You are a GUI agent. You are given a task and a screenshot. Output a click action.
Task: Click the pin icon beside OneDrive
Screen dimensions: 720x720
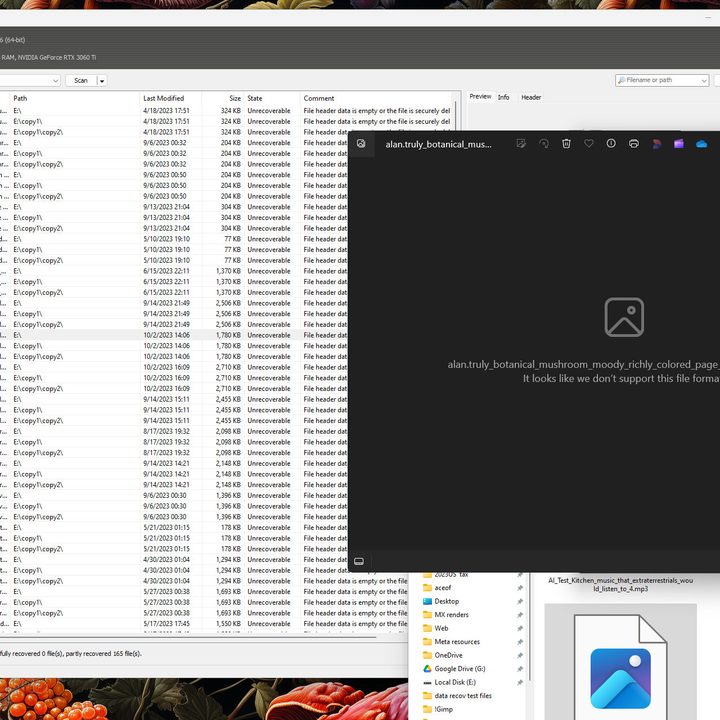point(520,655)
